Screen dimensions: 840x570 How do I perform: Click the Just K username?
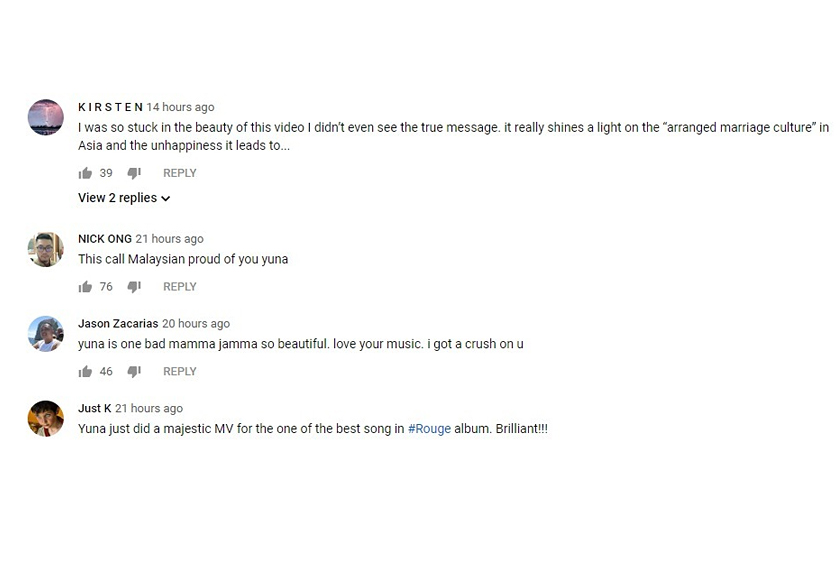(95, 408)
